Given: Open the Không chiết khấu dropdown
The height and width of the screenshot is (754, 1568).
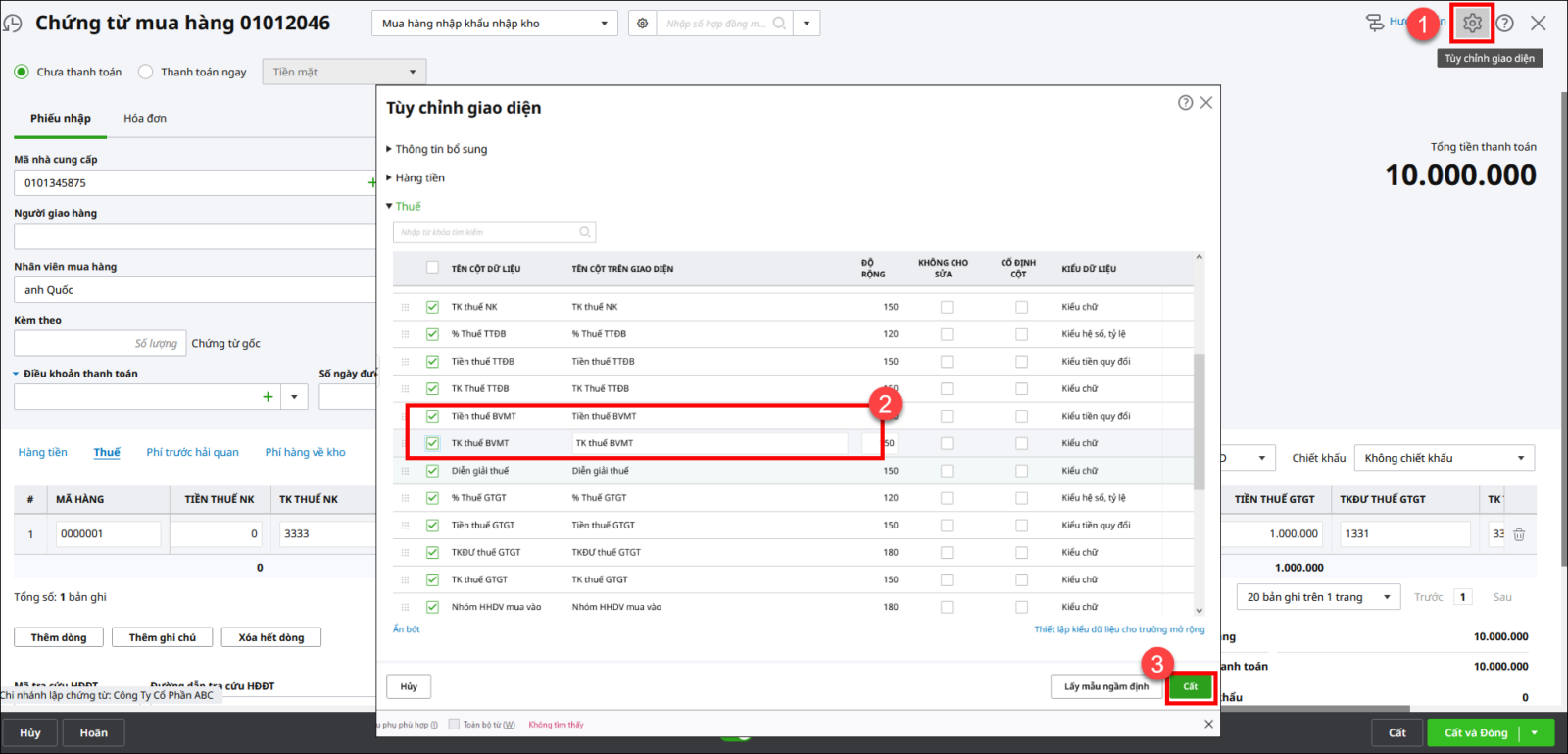Looking at the screenshot, I should [1444, 458].
